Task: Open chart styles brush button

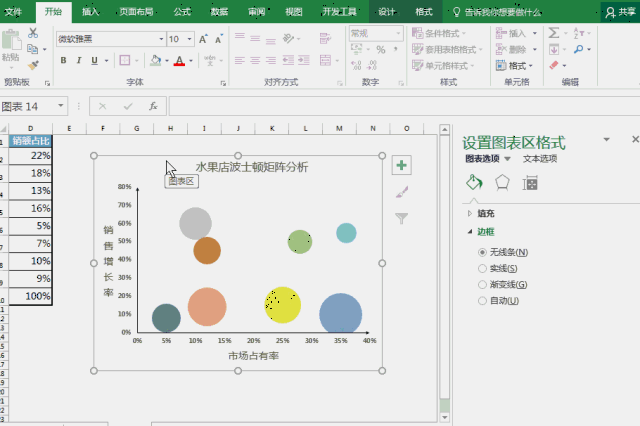Action: (402, 192)
